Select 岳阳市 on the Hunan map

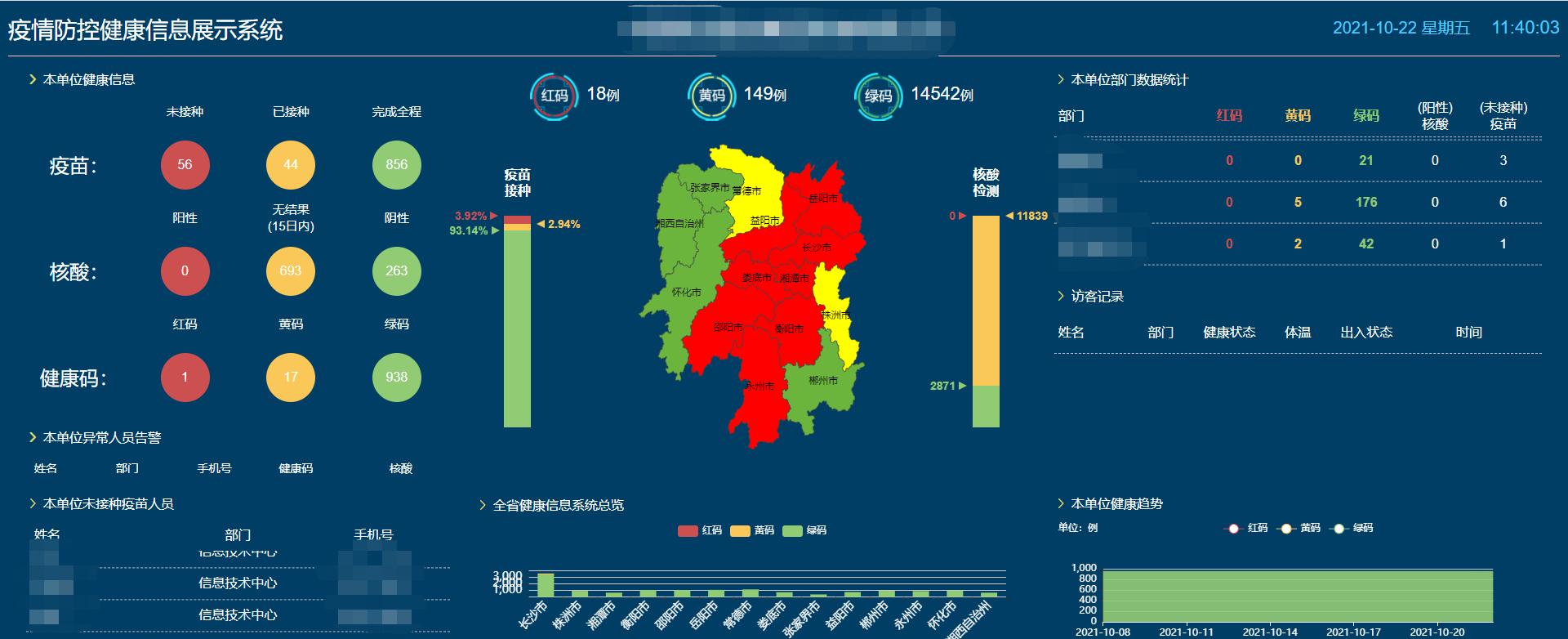[822, 198]
